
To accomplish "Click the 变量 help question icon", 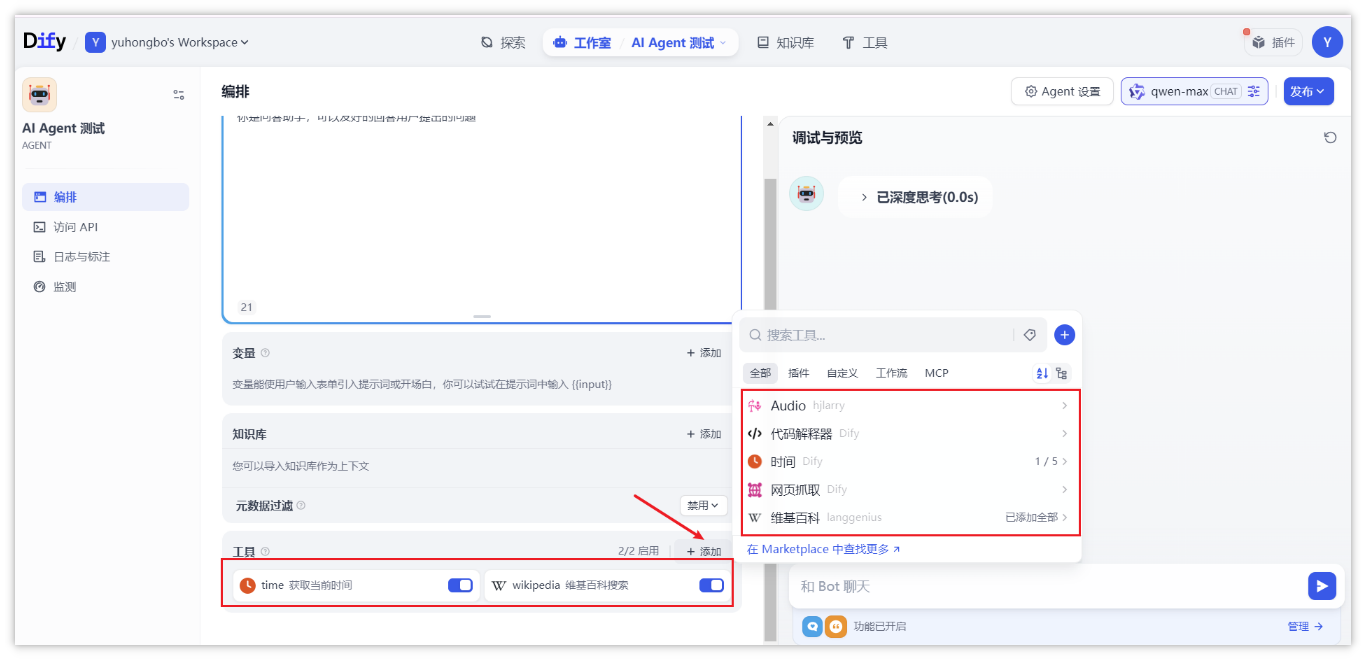I will coord(265,353).
